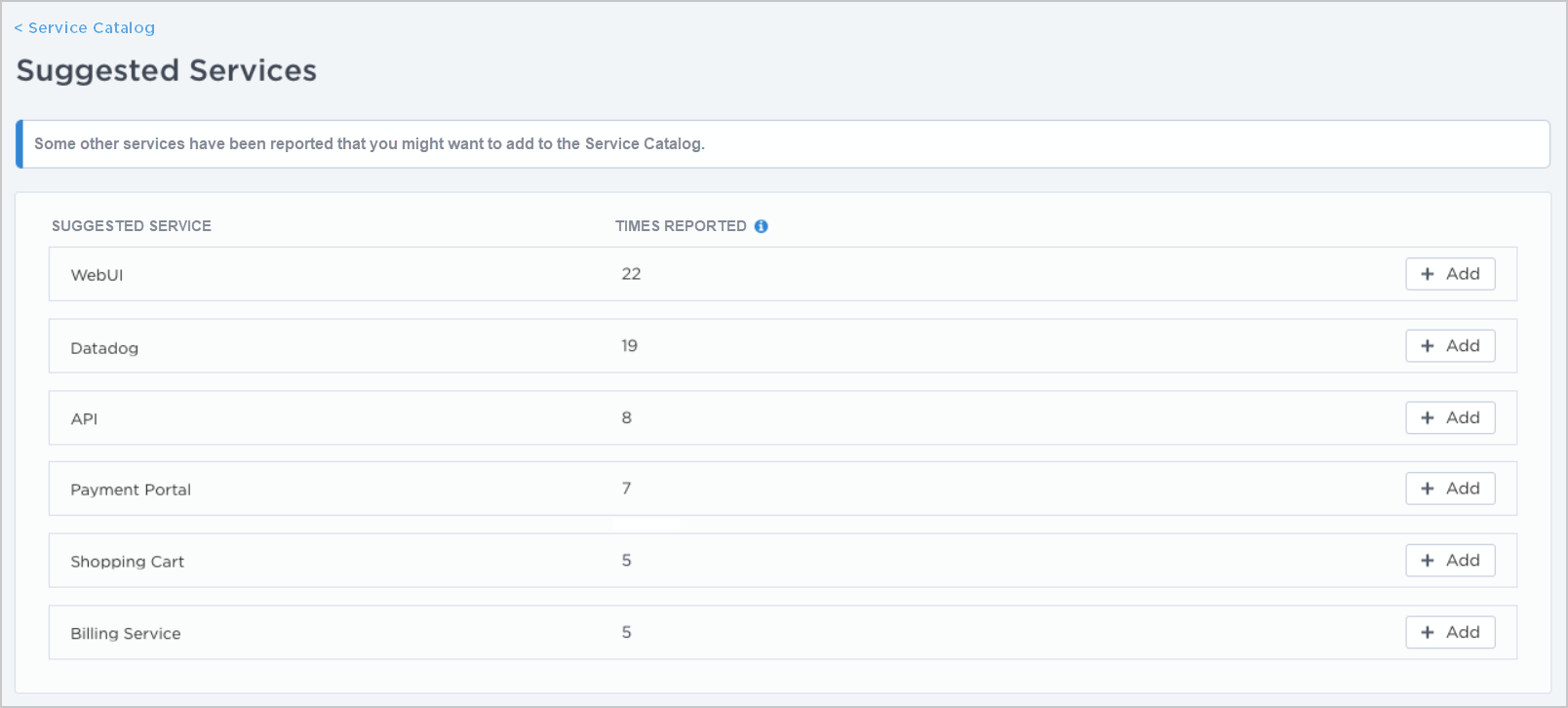Add the Datadog service
1568x708 pixels.
coord(1450,346)
